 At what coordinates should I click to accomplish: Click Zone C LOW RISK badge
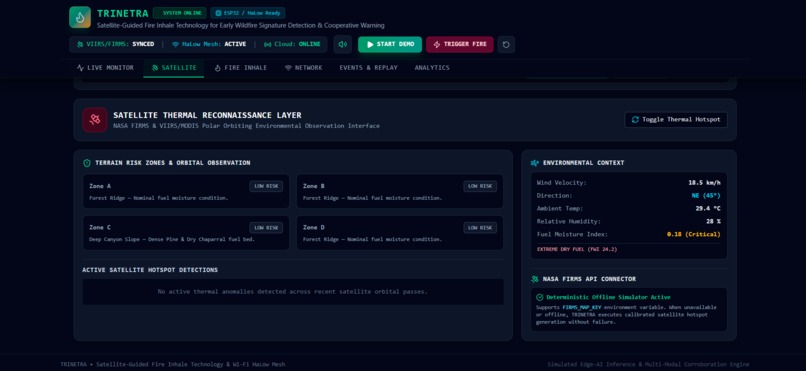tap(266, 228)
